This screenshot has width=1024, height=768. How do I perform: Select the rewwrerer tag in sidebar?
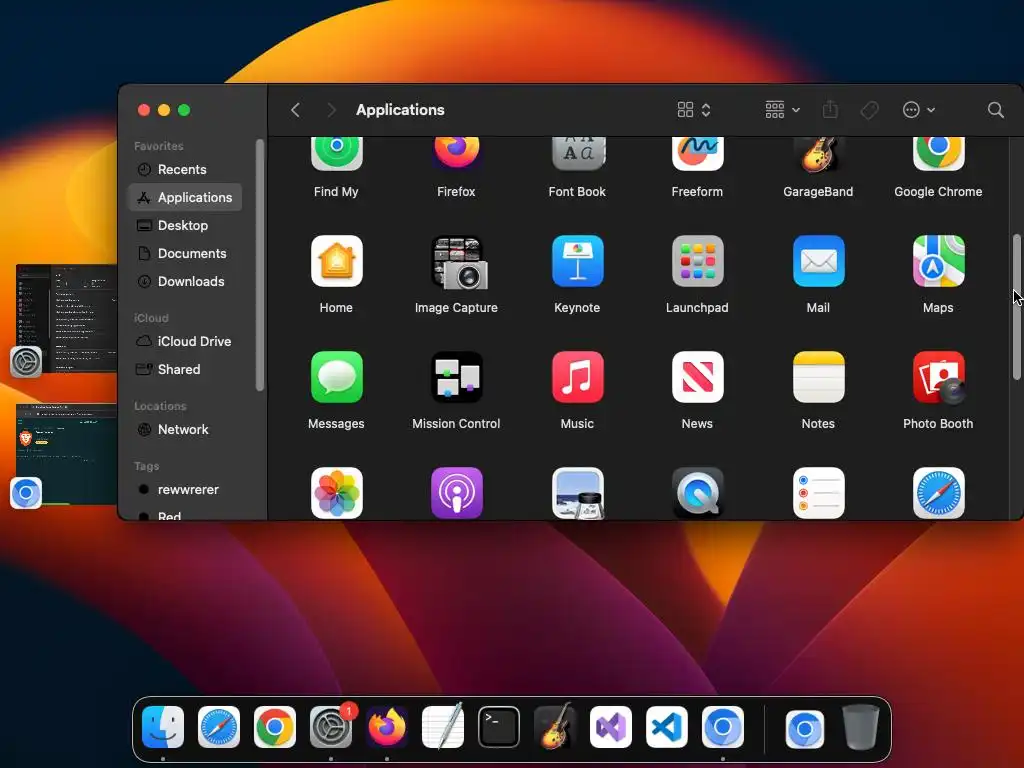click(185, 490)
